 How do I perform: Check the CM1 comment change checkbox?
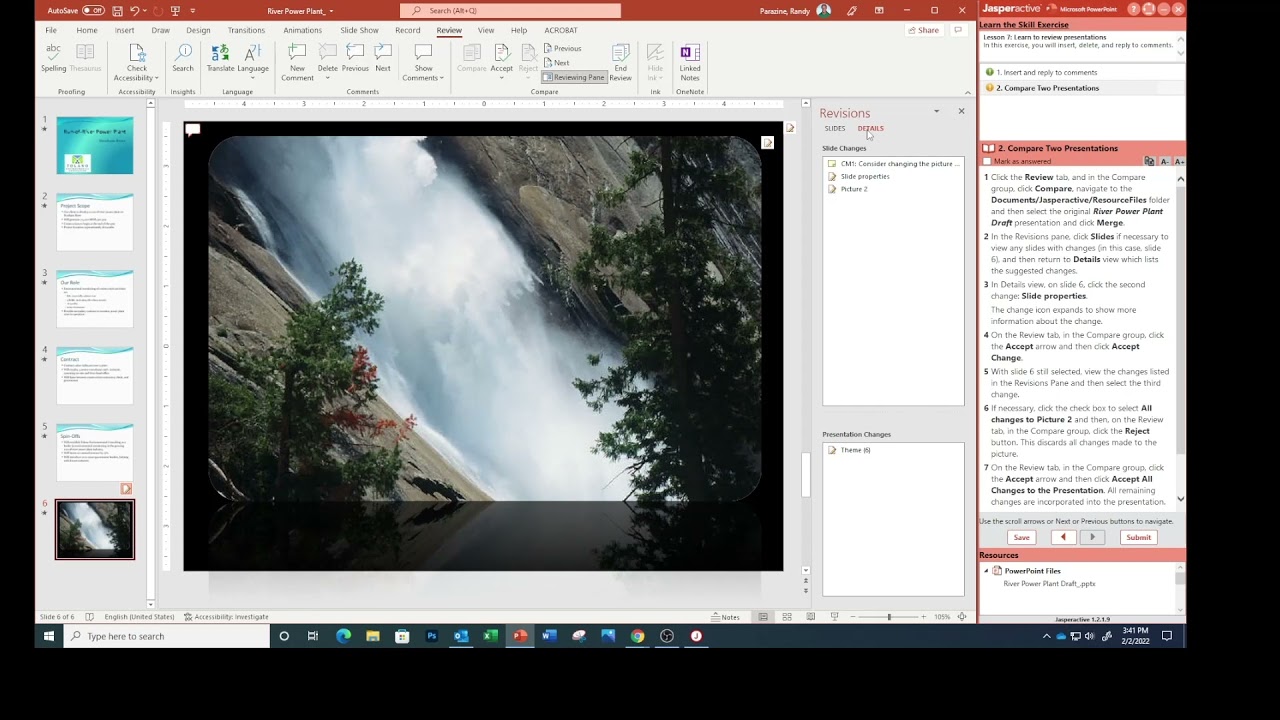[831, 163]
